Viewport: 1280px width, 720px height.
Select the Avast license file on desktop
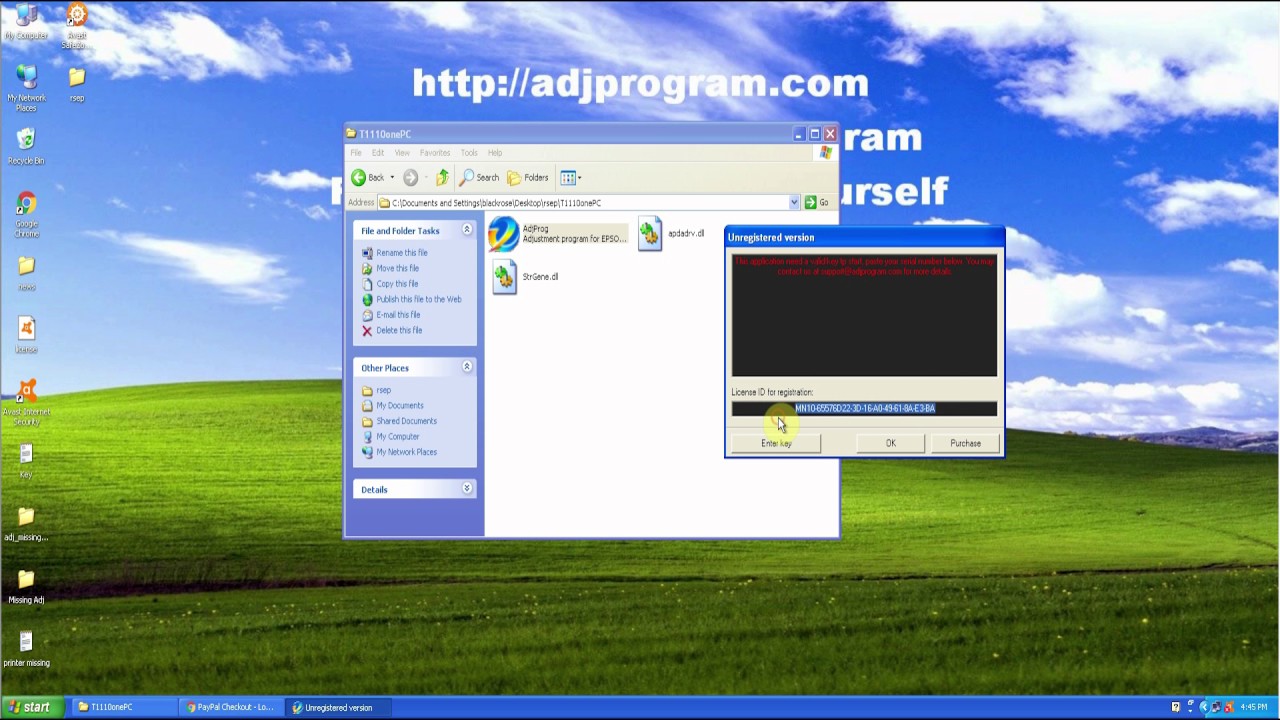click(26, 335)
